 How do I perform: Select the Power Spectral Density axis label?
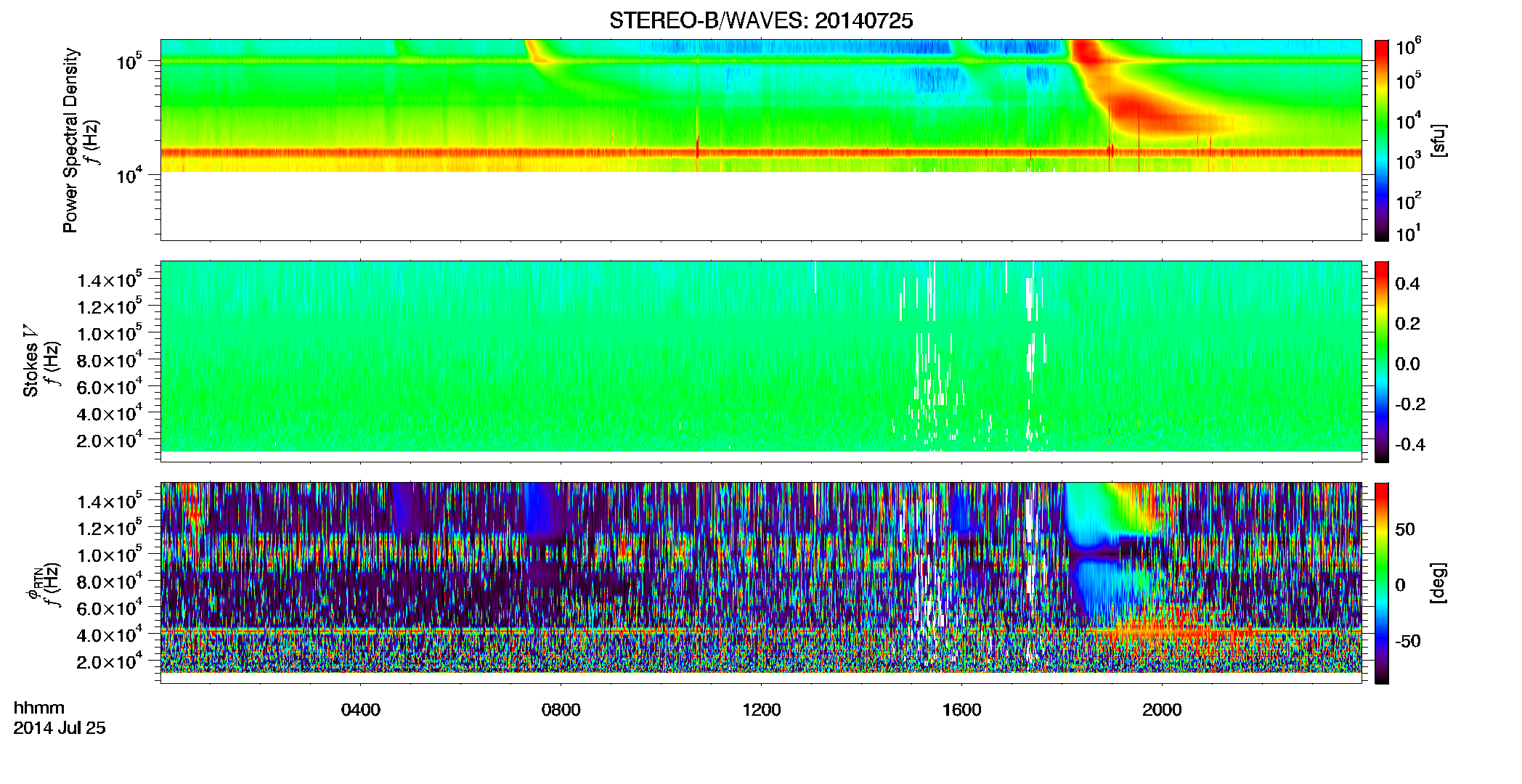point(70,141)
